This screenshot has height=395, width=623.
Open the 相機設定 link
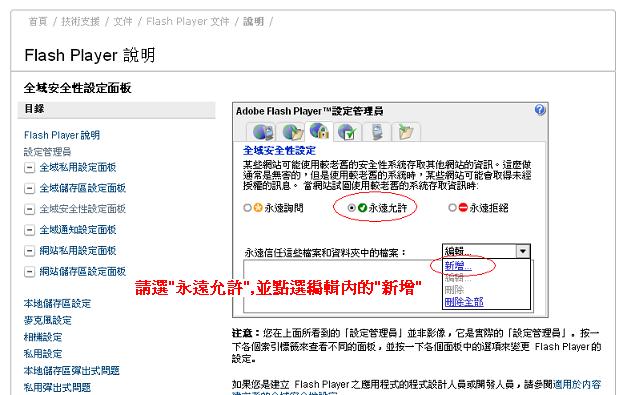[43, 337]
